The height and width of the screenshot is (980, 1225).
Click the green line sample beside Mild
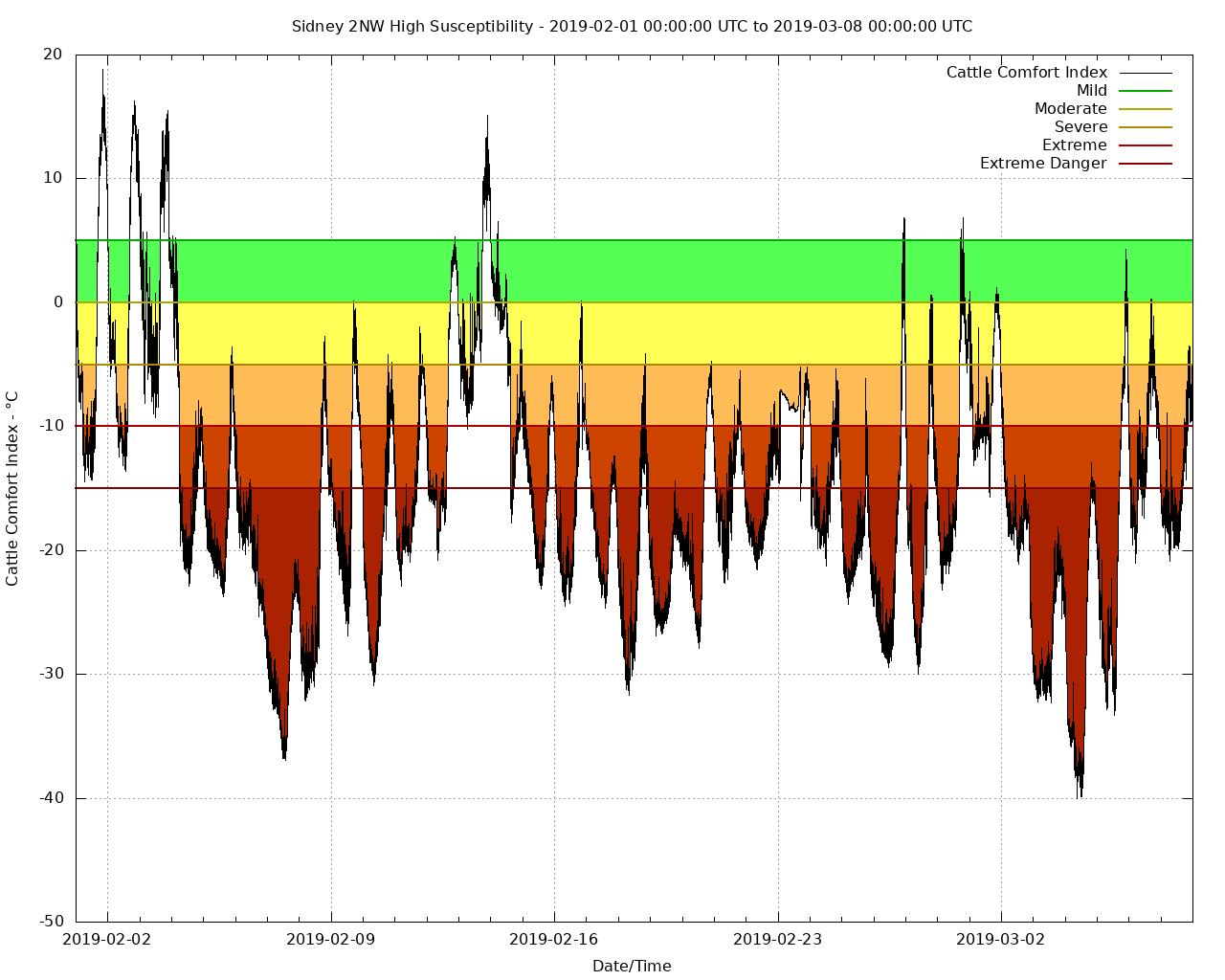[1146, 91]
